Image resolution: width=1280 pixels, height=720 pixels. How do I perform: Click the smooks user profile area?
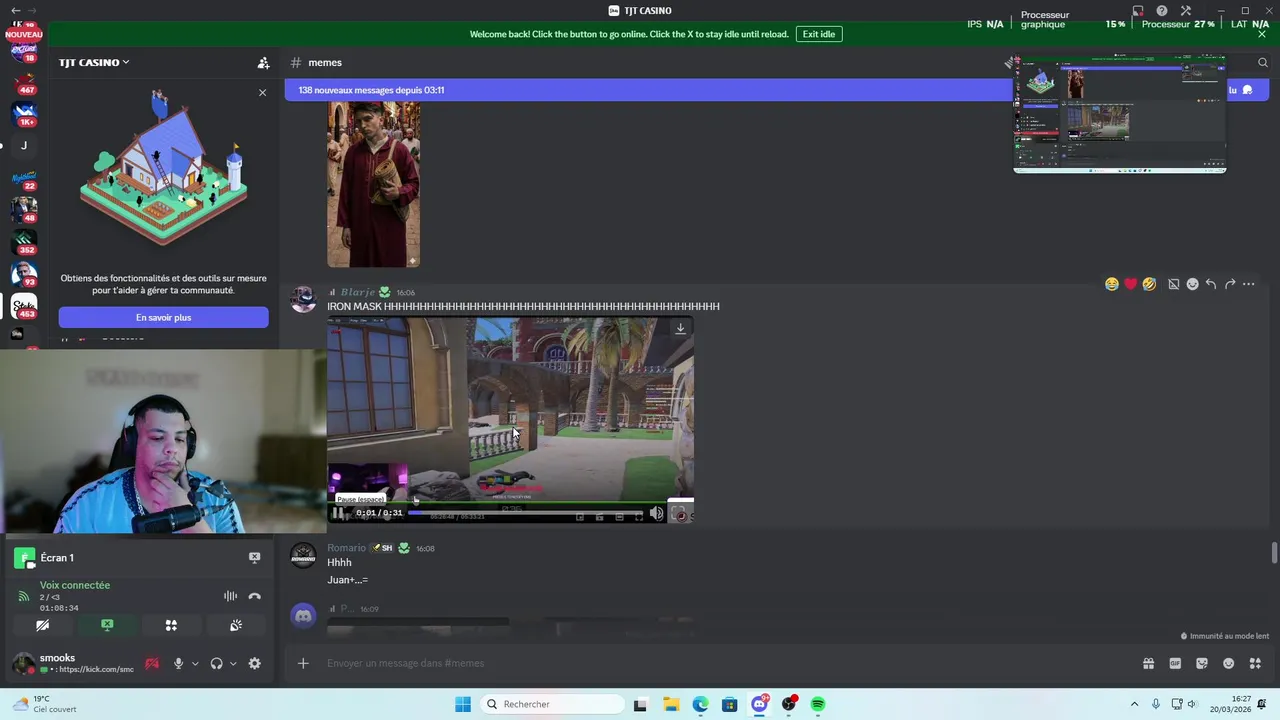(73, 663)
